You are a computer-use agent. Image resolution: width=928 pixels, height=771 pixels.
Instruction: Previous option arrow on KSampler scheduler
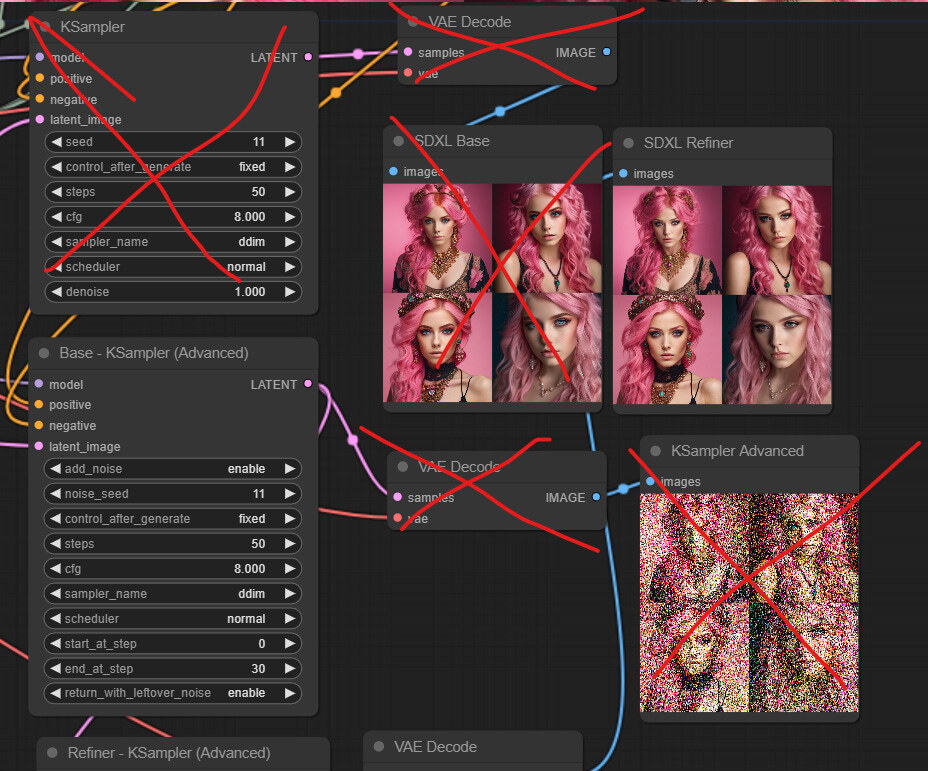56,267
